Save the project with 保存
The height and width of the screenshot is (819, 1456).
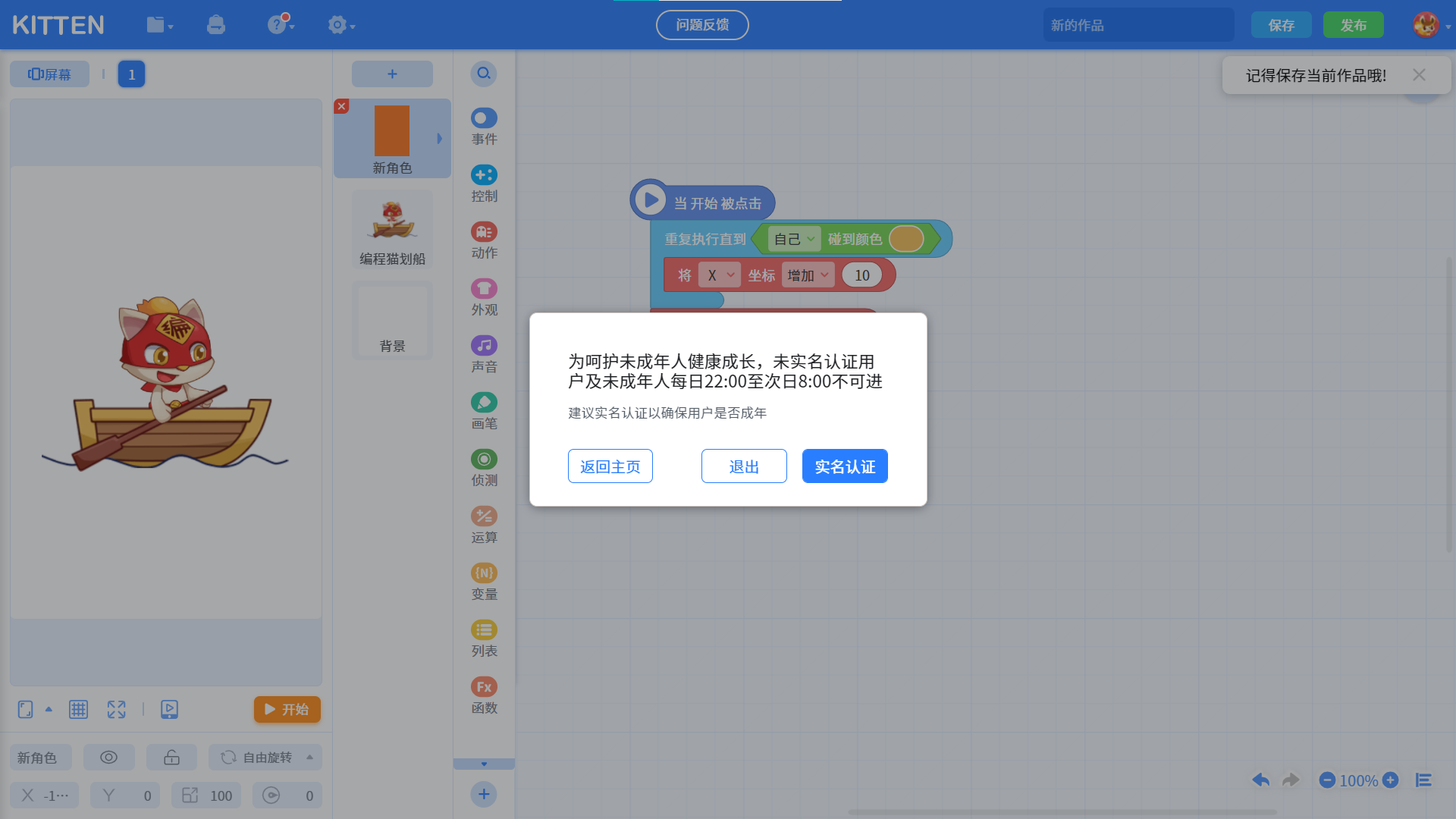click(1282, 25)
